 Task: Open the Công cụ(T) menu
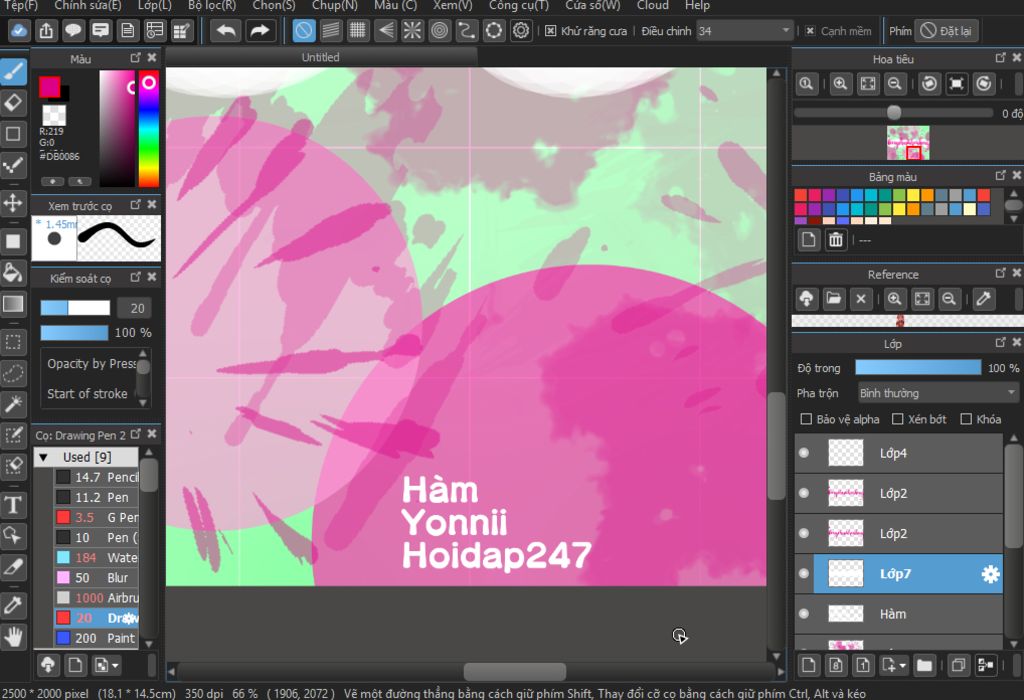519,6
